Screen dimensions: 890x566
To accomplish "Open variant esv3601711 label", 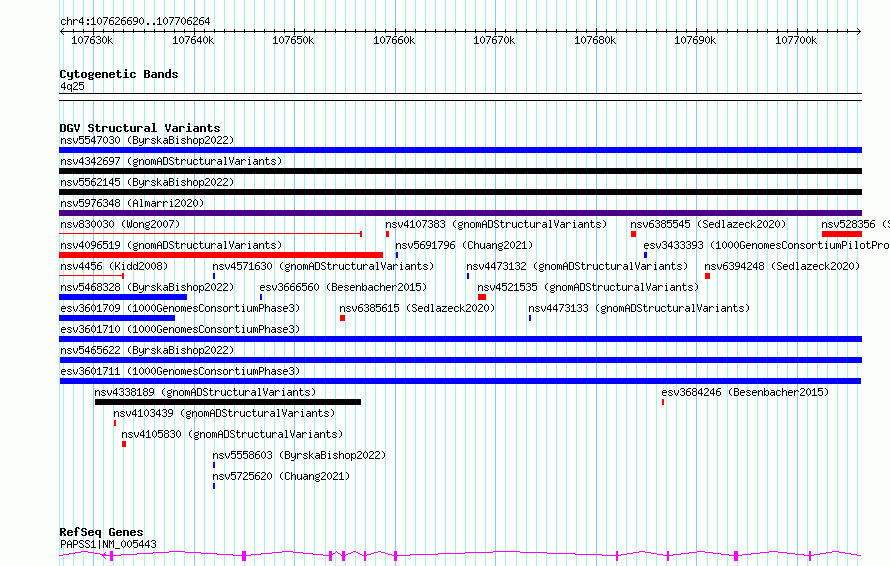I will click(180, 371).
